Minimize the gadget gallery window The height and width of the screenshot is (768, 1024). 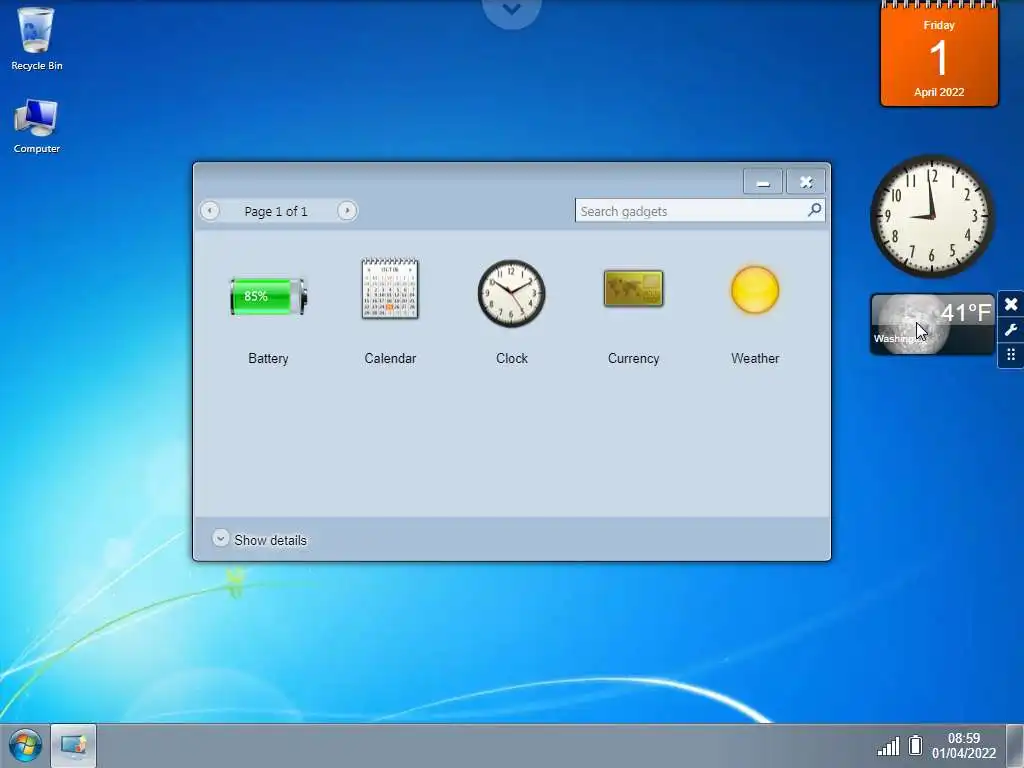point(763,182)
